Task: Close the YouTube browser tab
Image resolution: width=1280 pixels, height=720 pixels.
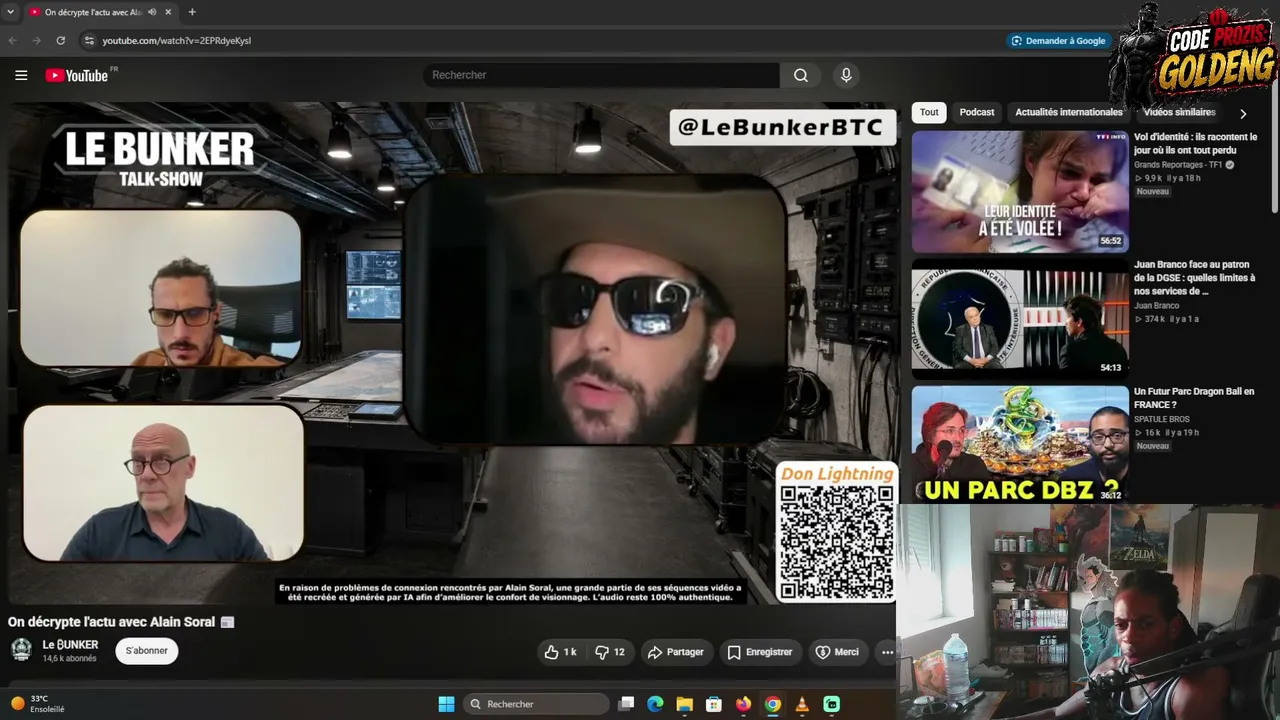Action: (x=166, y=12)
